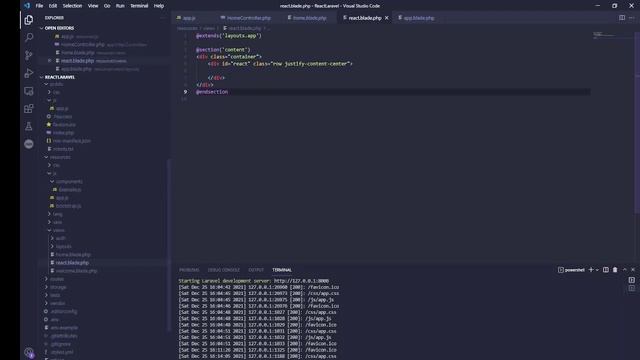640x360 pixels.
Task: Close react.blade.php in Open Editors list
Action: [49, 61]
